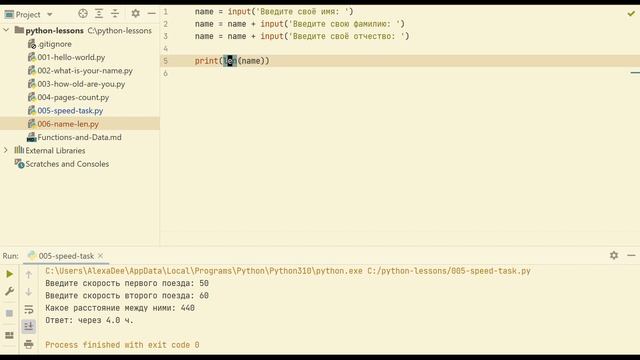Click empty line 6 in gutter

pos(165,73)
